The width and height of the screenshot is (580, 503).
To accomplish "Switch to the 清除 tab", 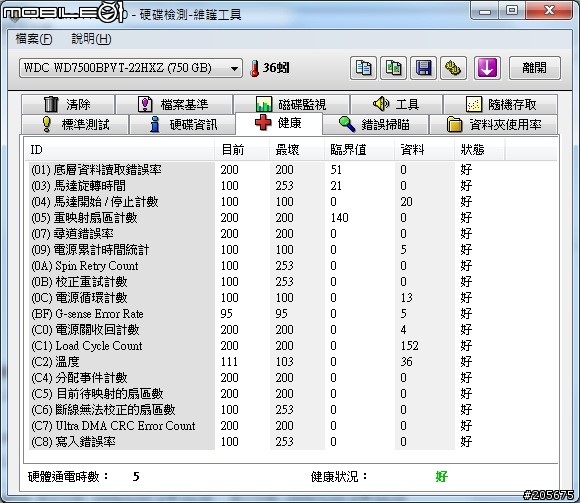I will click(x=68, y=104).
